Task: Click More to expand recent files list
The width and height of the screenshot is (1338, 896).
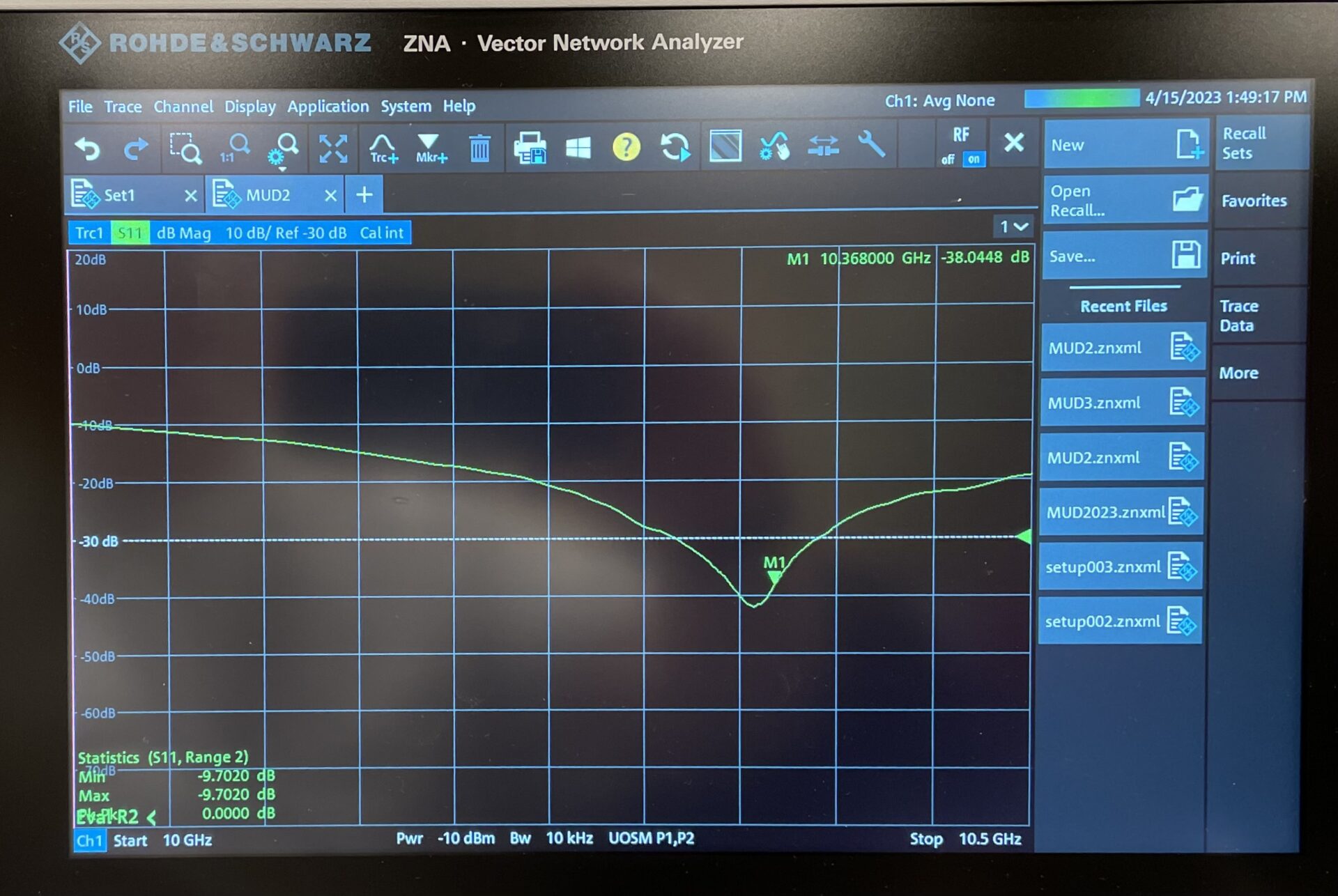Action: tap(1239, 373)
